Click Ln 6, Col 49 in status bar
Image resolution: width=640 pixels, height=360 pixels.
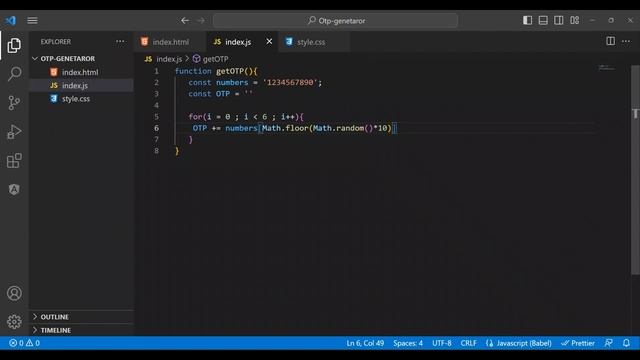[x=365, y=343]
